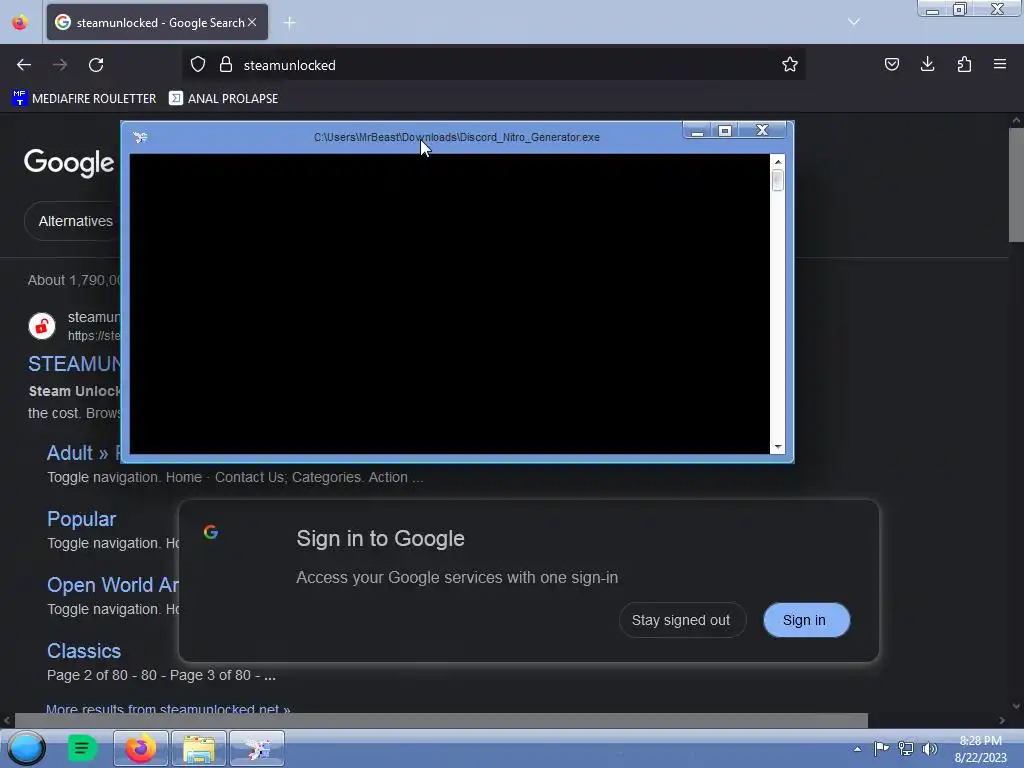Click the Firefox back arrow
Screen dimensions: 1024x768
pyautogui.click(x=24, y=65)
